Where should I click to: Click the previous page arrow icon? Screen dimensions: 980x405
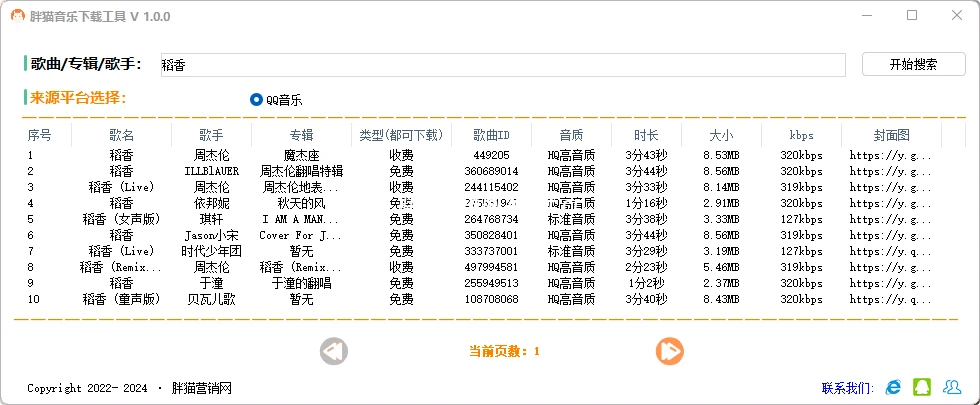[334, 351]
